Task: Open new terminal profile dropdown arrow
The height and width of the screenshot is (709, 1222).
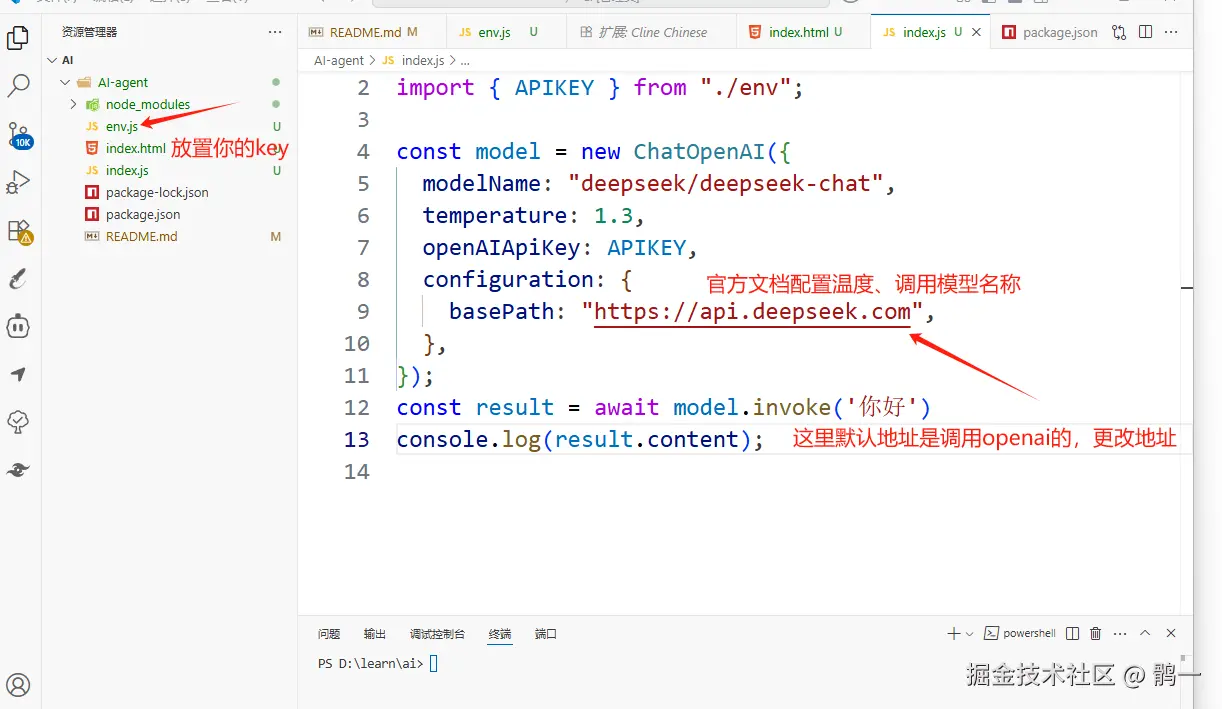Action: coord(969,634)
